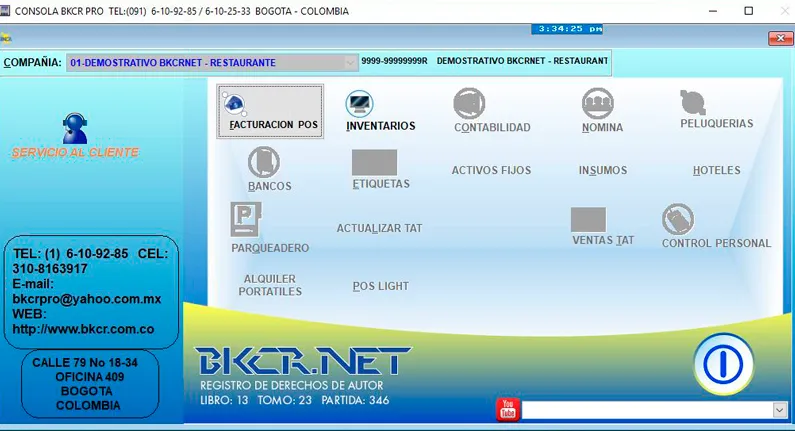Click the Facturacion POS label

(273, 125)
